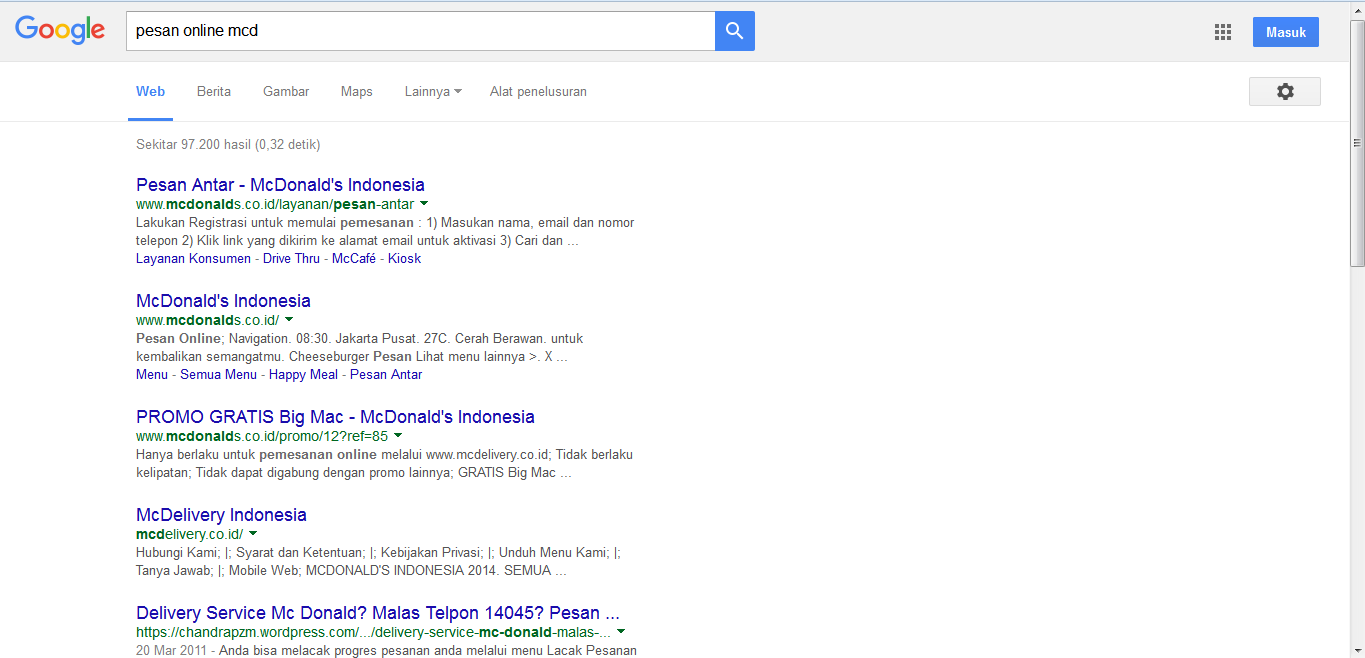Switch to the Maps tab

point(357,91)
